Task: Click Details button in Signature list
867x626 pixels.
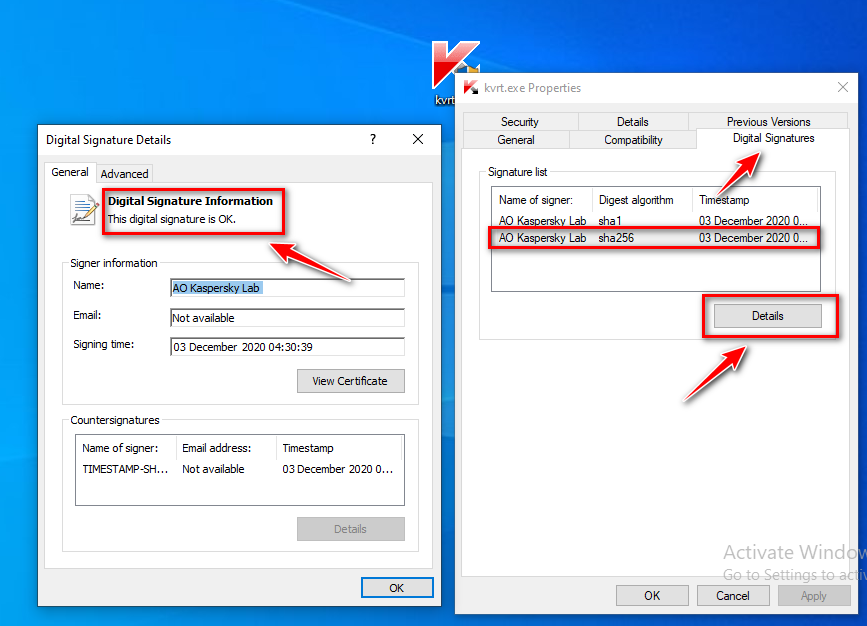Action: tap(767, 316)
